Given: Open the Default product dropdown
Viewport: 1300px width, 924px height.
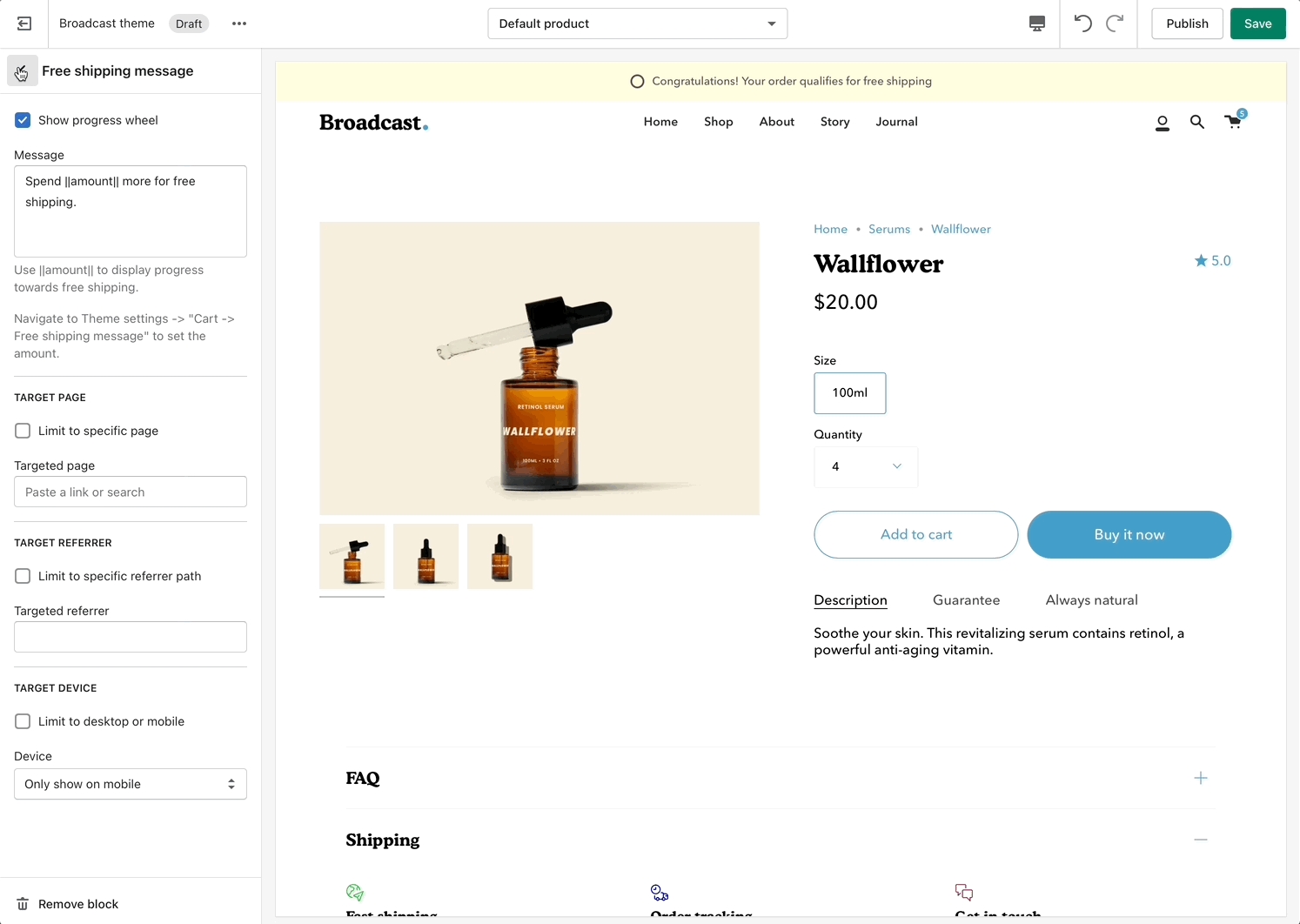Looking at the screenshot, I should [x=637, y=23].
